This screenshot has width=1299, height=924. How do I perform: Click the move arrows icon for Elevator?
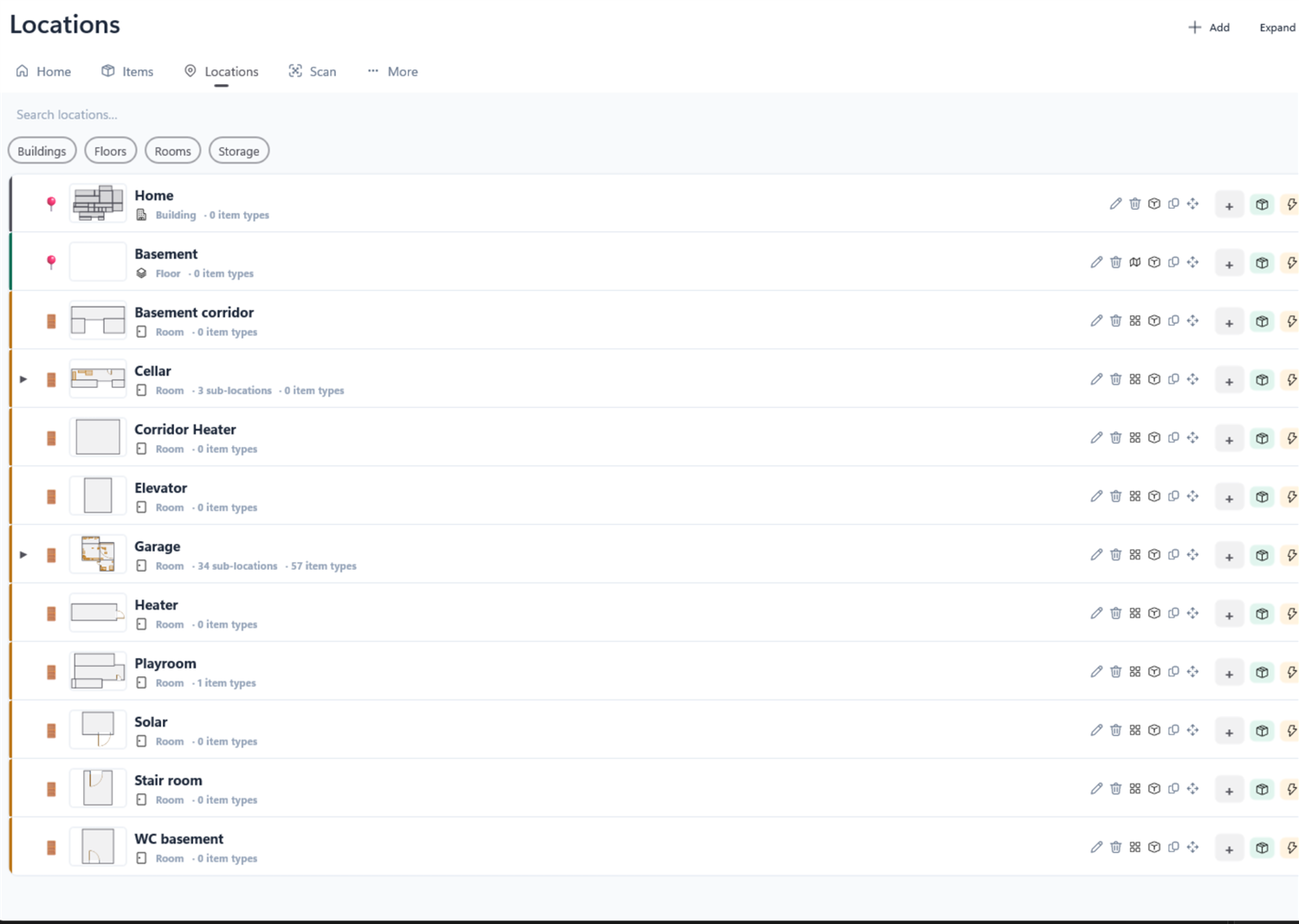click(1192, 496)
